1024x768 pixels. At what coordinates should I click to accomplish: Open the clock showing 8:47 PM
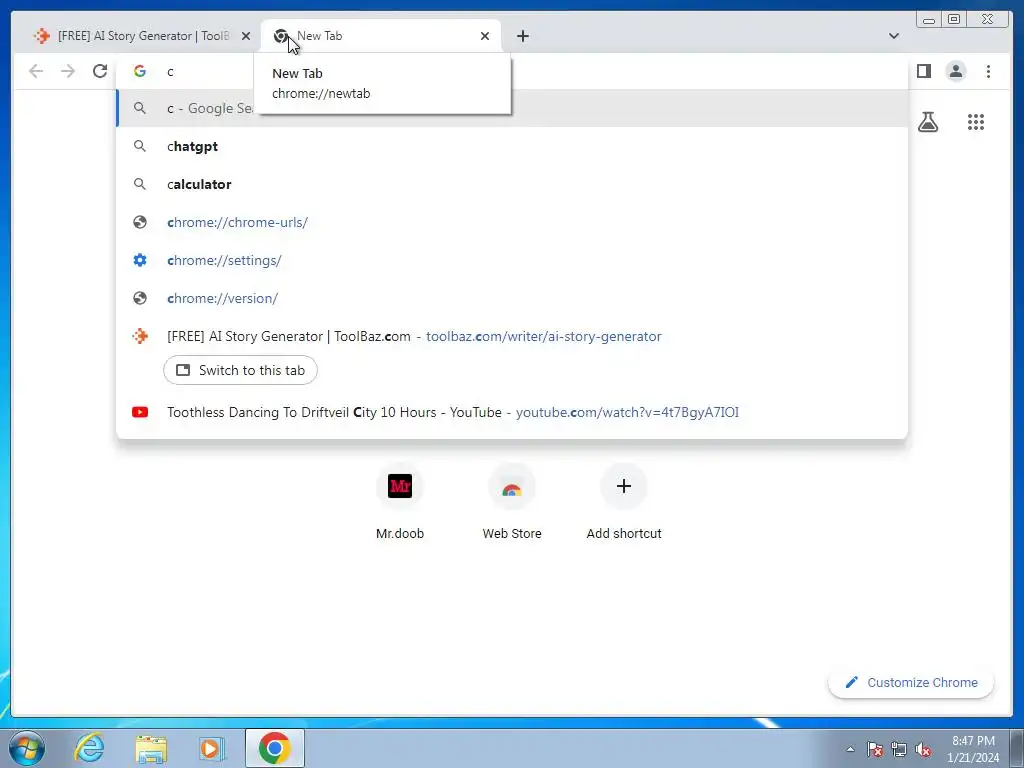973,749
